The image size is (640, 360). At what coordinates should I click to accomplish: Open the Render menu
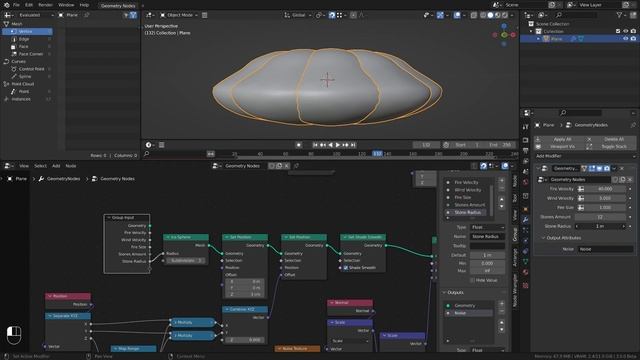(45, 5)
